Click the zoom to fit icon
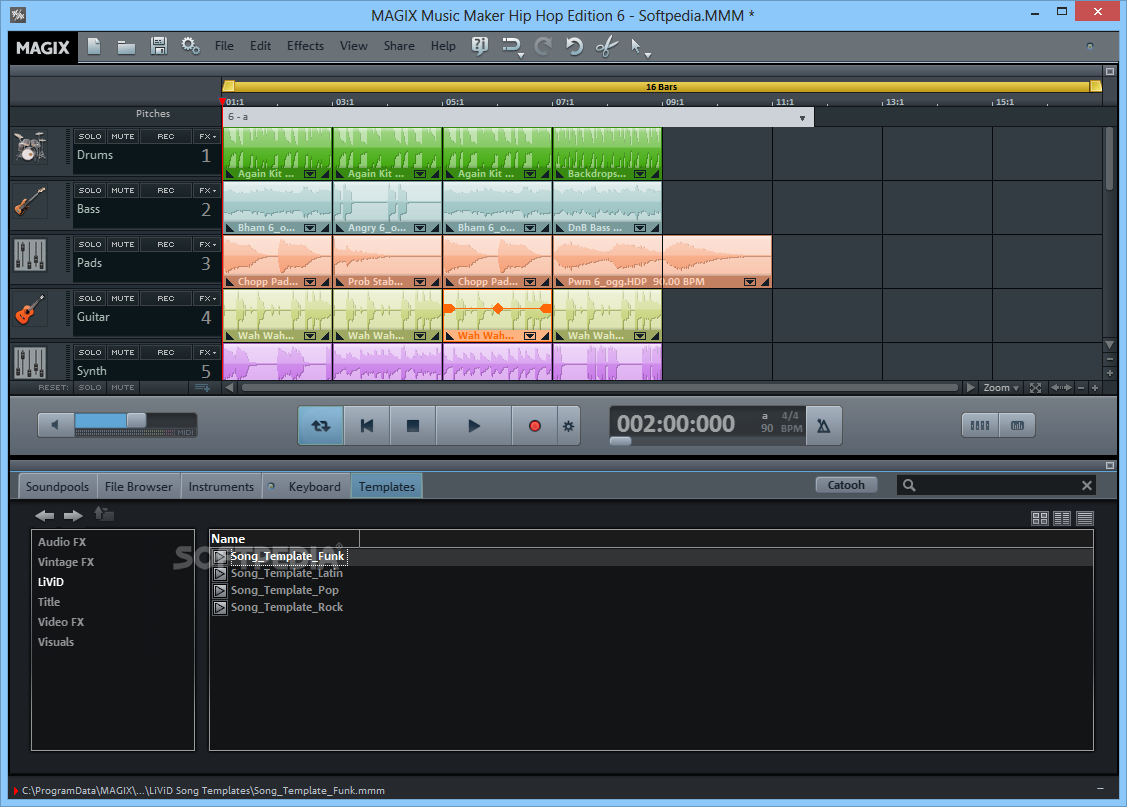1127x807 pixels. point(1035,388)
